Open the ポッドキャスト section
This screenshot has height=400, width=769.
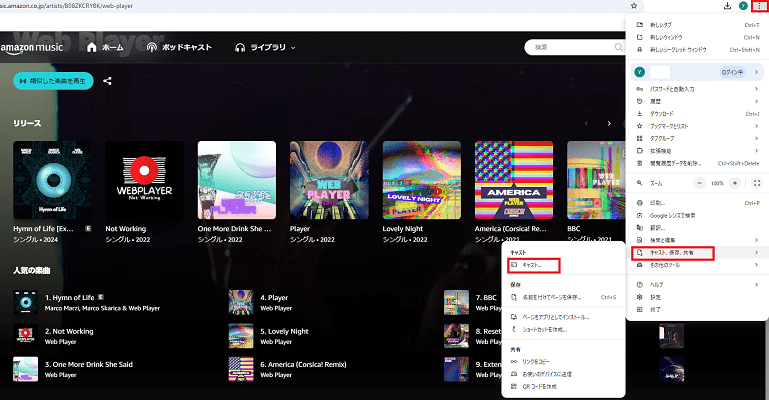179,47
